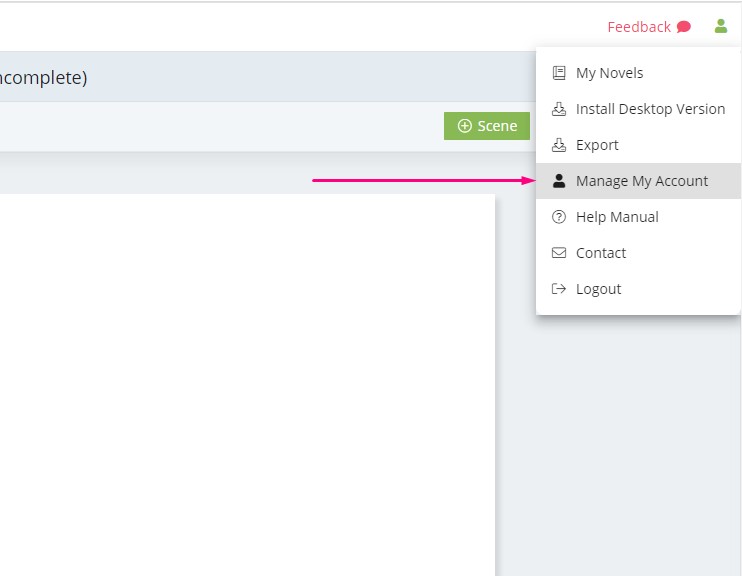This screenshot has width=742, height=576.
Task: Select Contact in the dropdown menu
Action: point(638,253)
